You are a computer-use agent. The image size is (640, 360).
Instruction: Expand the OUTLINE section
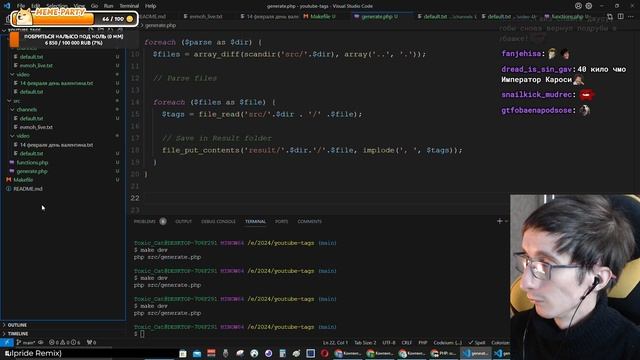click(x=63, y=325)
